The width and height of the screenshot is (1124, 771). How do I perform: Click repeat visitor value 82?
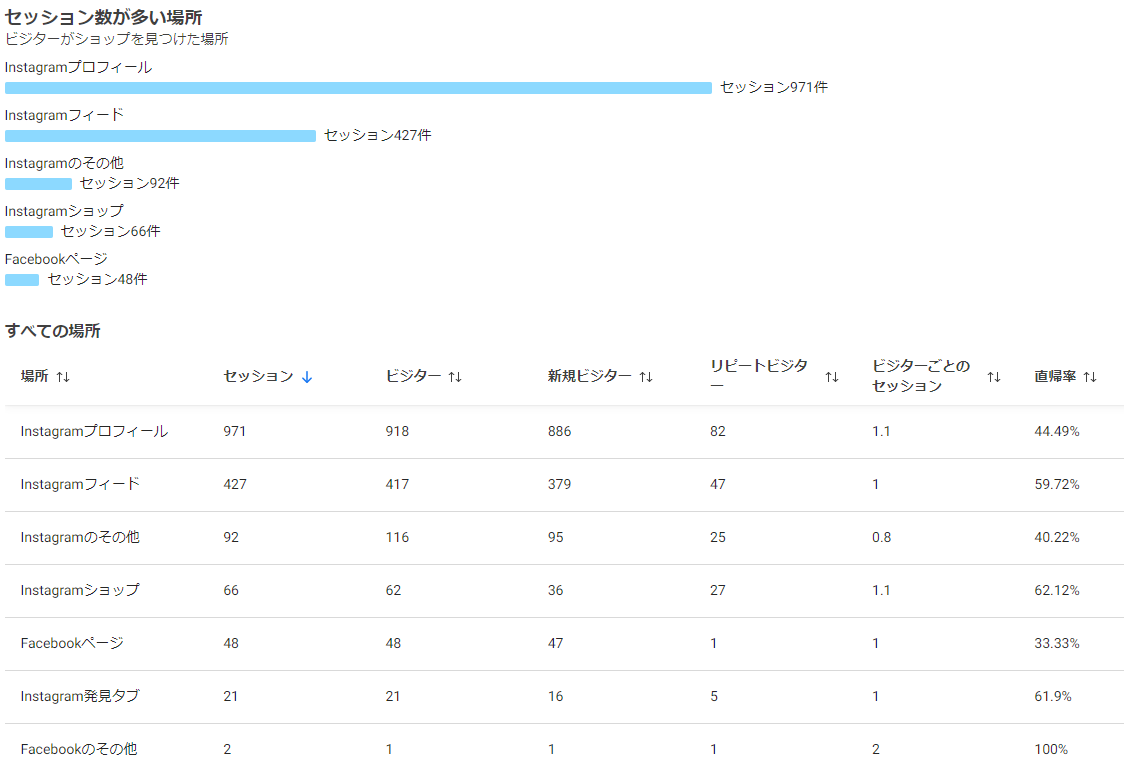(718, 431)
